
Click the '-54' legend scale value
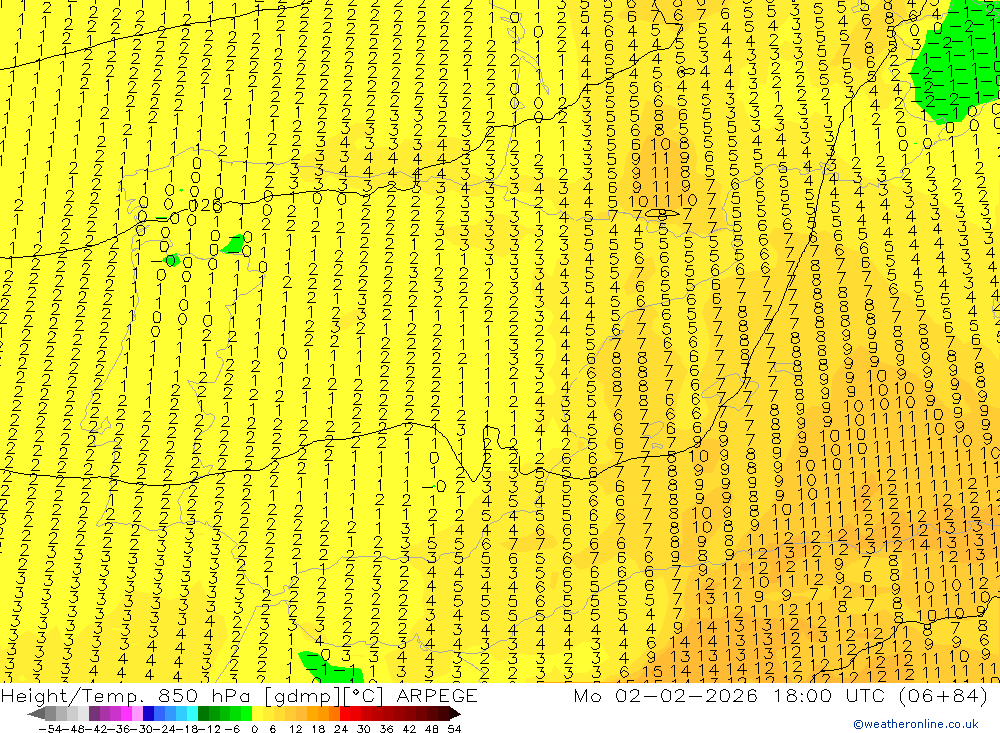(50, 729)
